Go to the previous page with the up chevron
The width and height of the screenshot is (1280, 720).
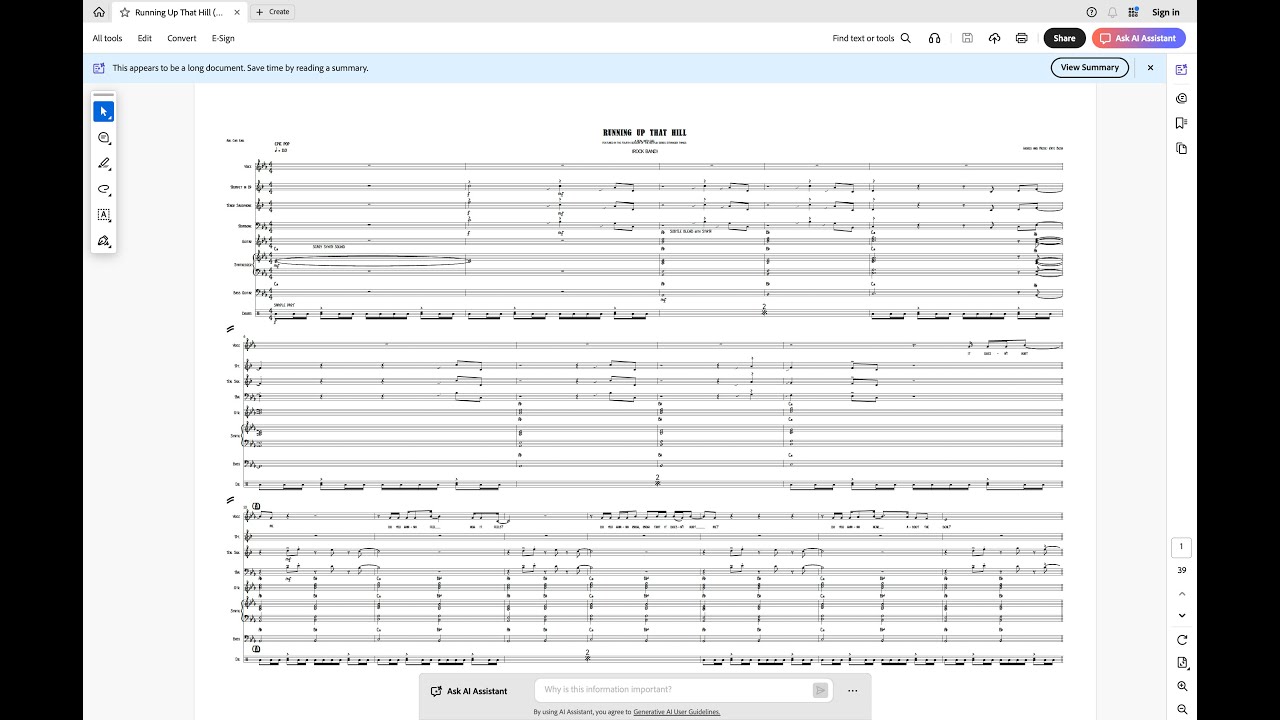coord(1182,594)
